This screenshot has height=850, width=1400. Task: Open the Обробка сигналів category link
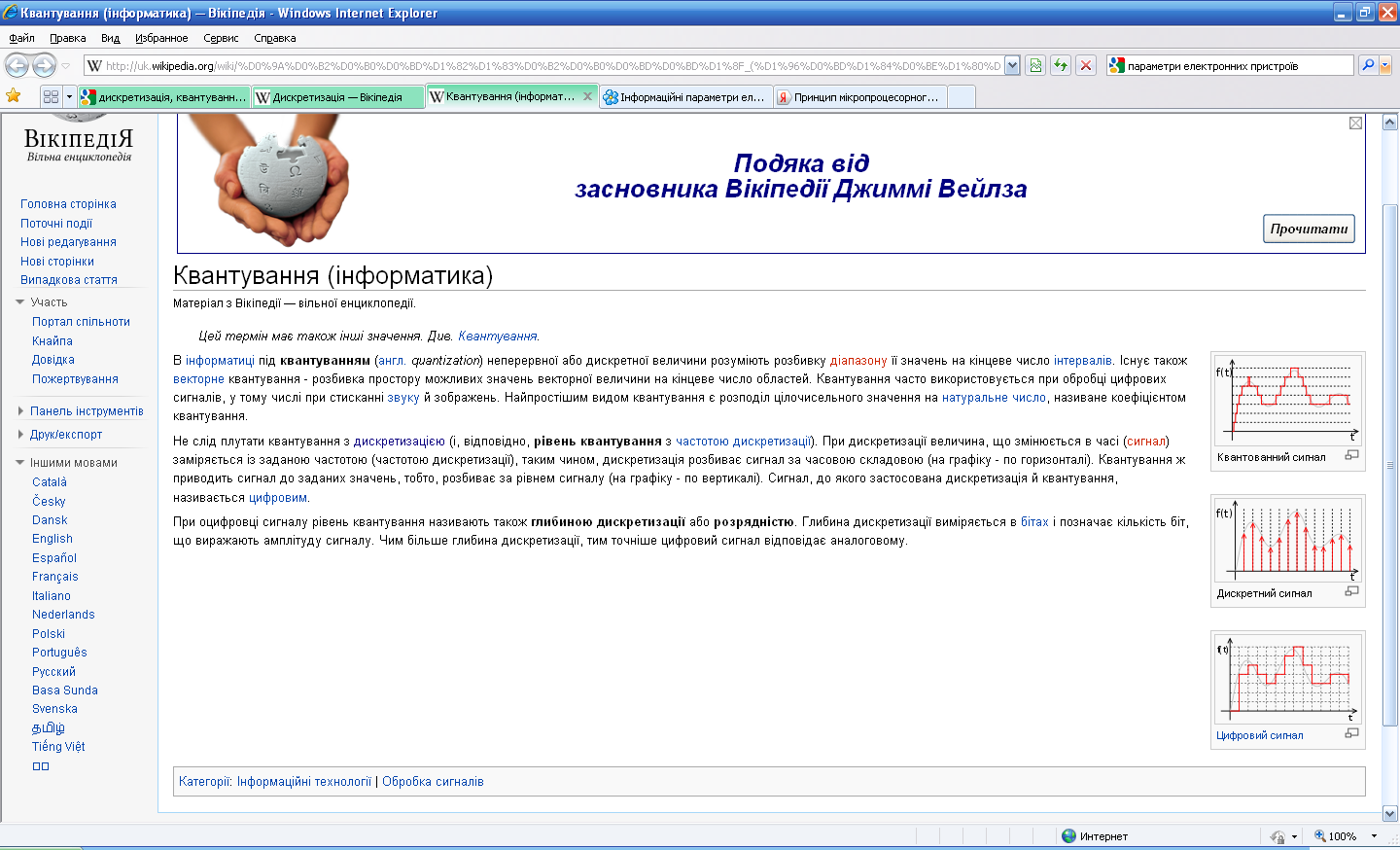pyautogui.click(x=433, y=782)
